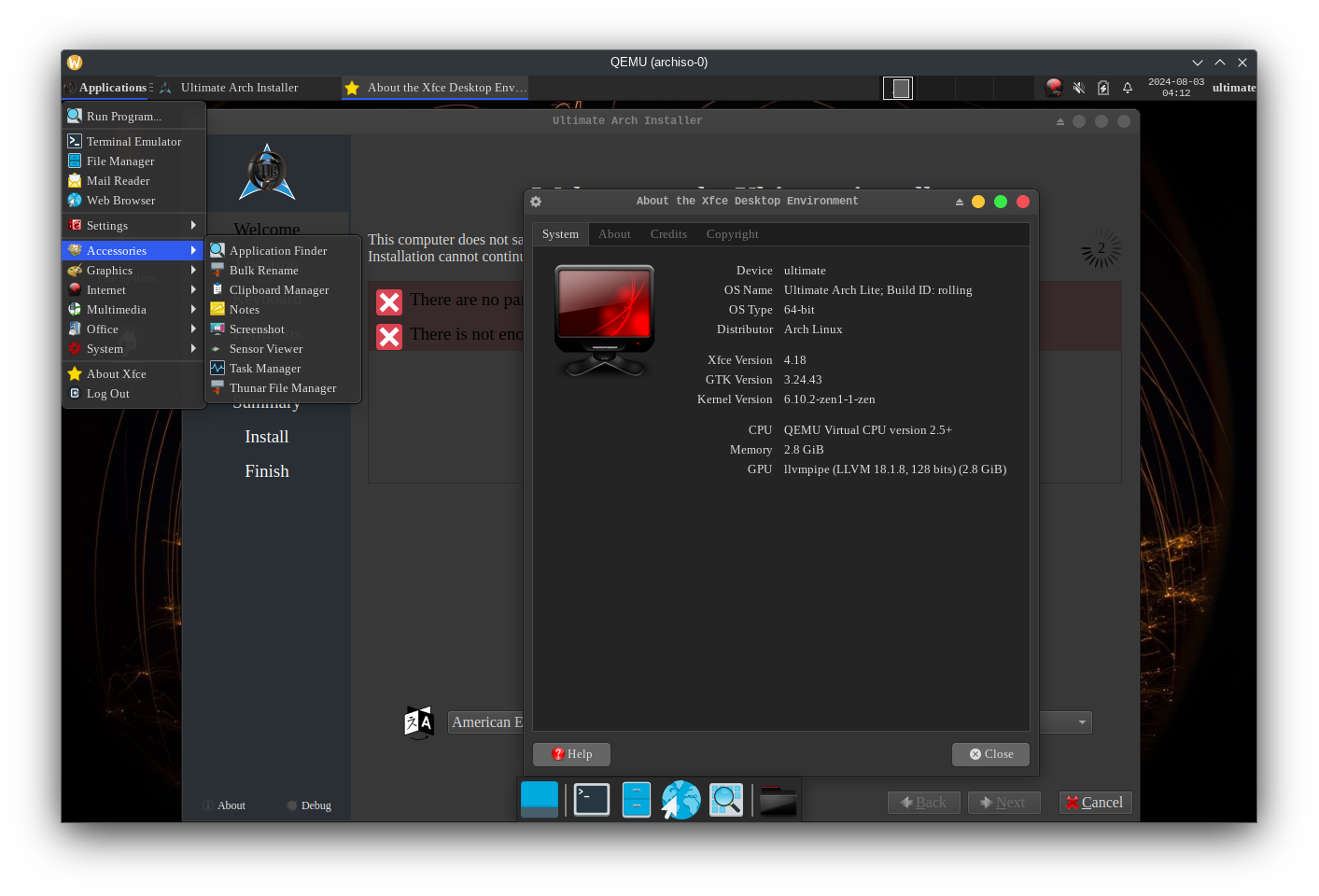Open File Manager menu entry

click(133, 161)
